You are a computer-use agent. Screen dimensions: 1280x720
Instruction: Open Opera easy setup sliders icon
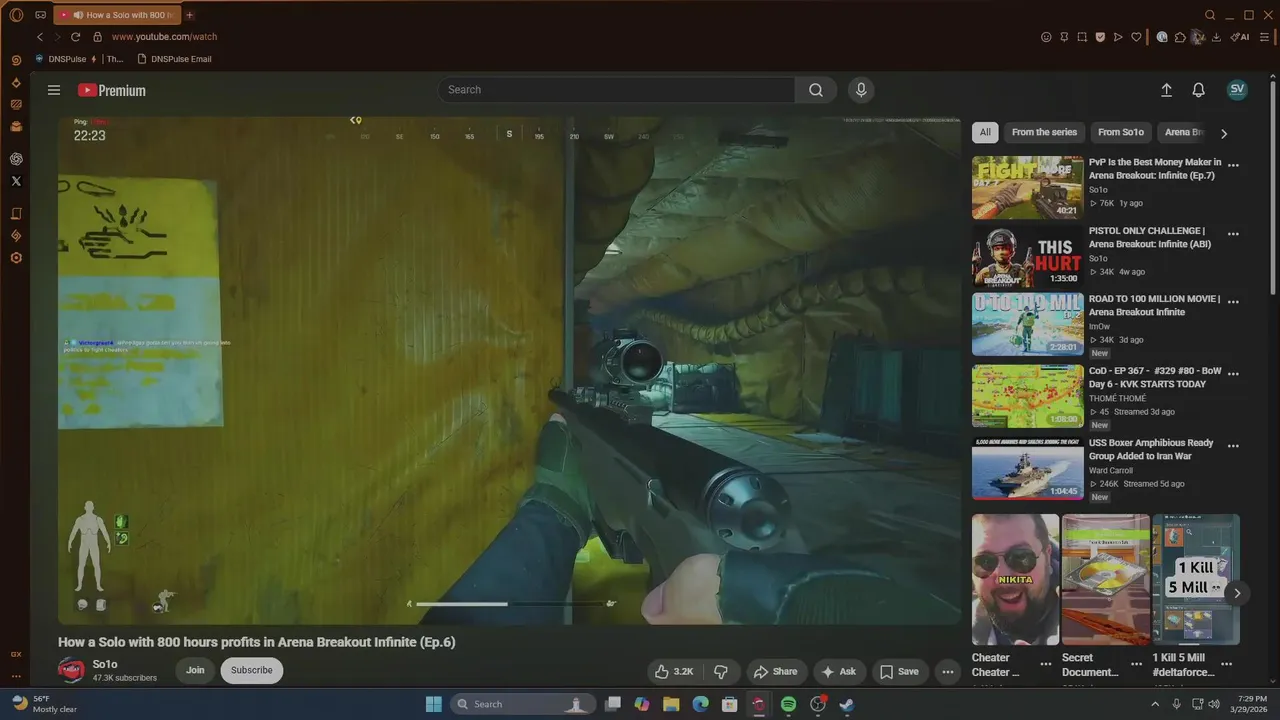pos(1266,37)
